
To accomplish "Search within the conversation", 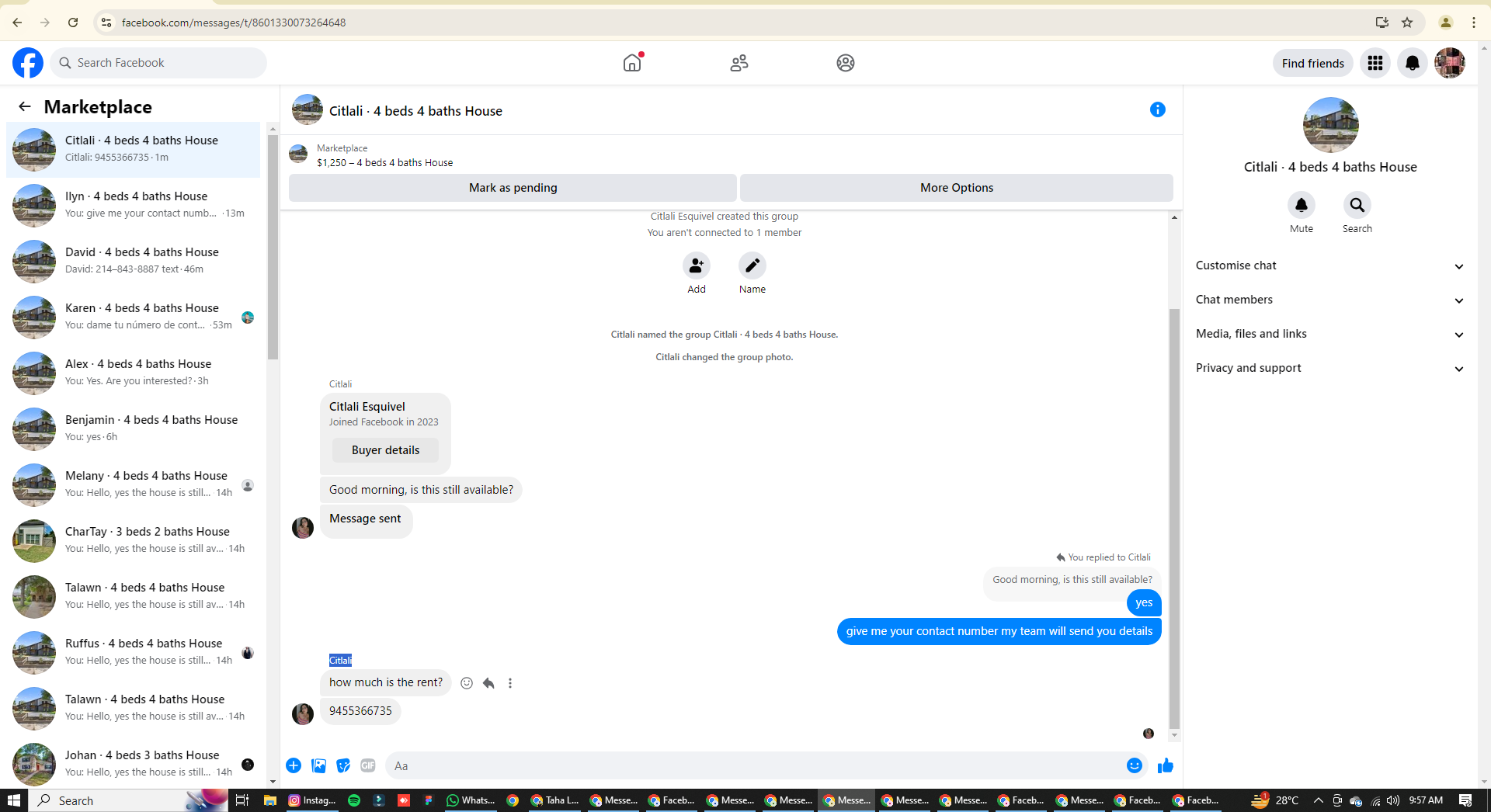I will 1357,205.
